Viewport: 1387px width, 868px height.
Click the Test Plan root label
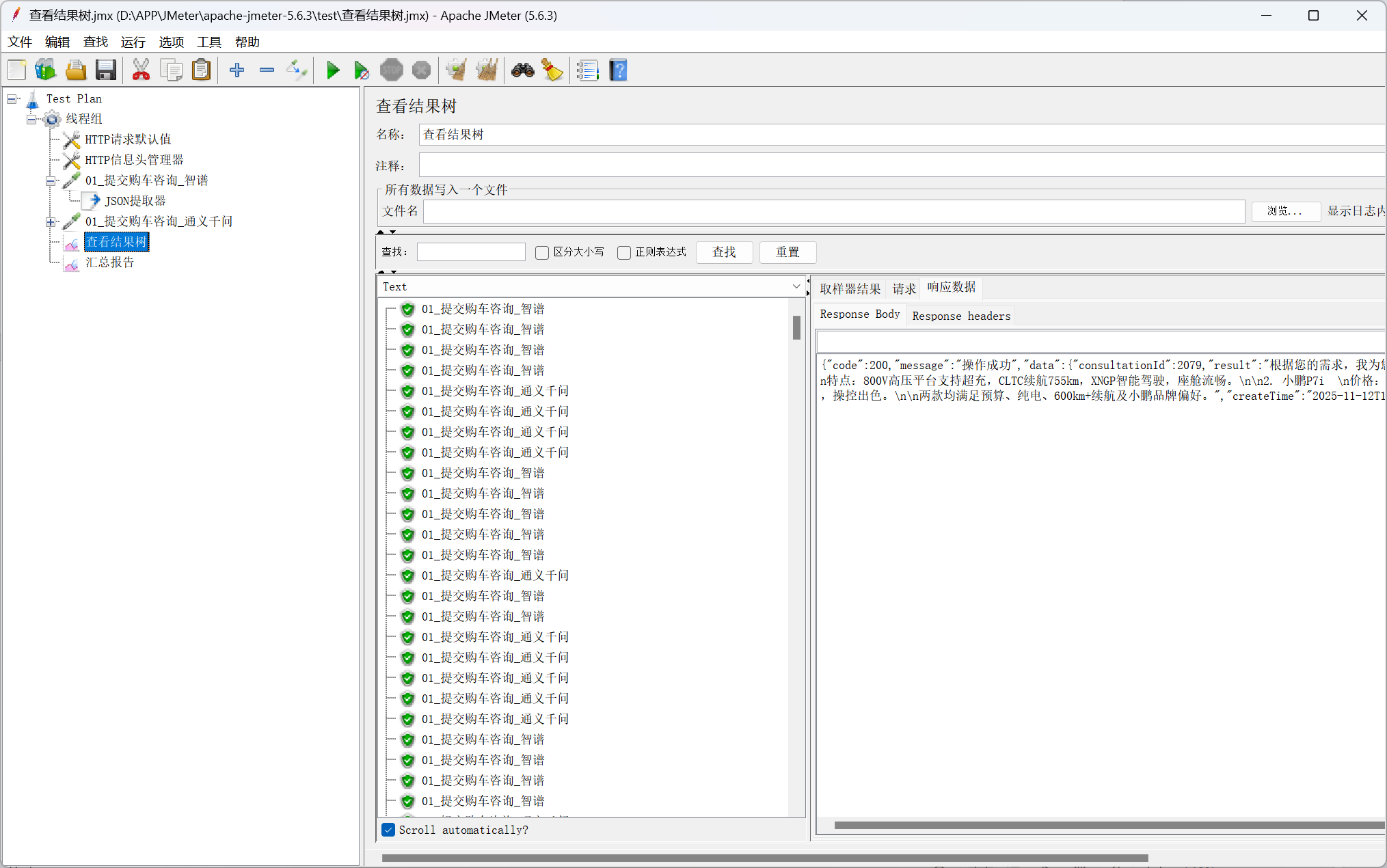pyautogui.click(x=74, y=98)
